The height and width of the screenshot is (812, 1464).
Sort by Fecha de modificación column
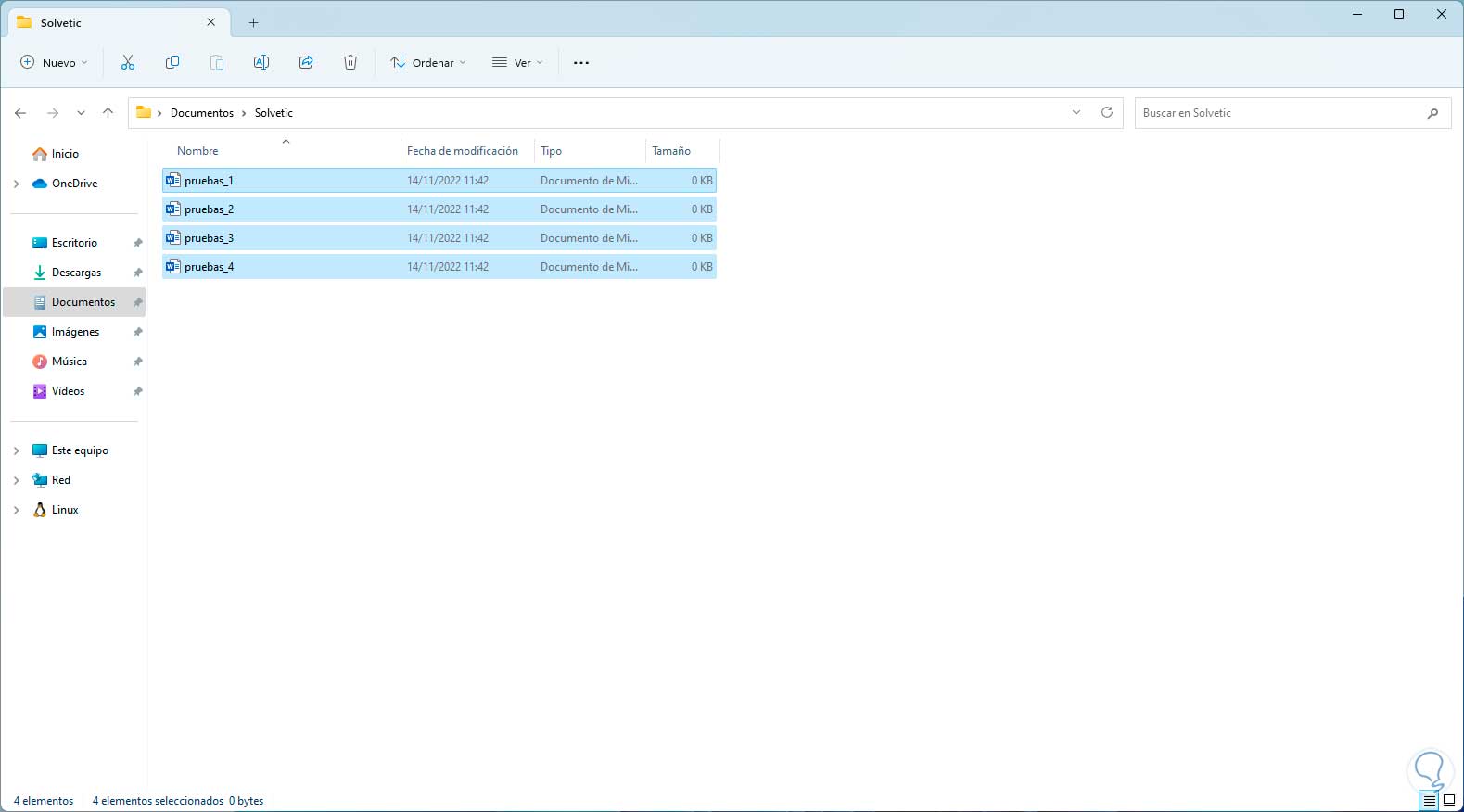click(x=463, y=151)
